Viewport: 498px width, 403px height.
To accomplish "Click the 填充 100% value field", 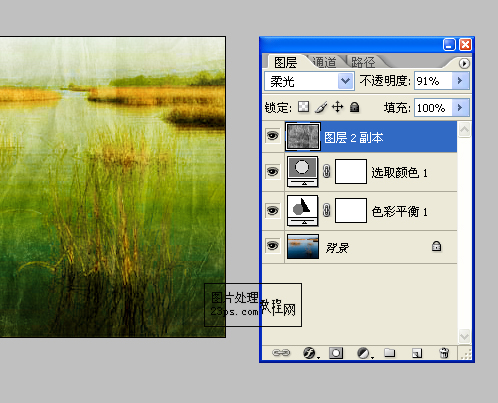I will (x=433, y=108).
